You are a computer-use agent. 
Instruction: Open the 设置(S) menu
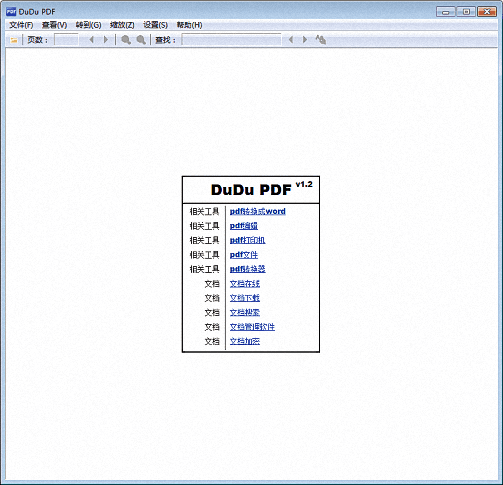tap(155, 25)
